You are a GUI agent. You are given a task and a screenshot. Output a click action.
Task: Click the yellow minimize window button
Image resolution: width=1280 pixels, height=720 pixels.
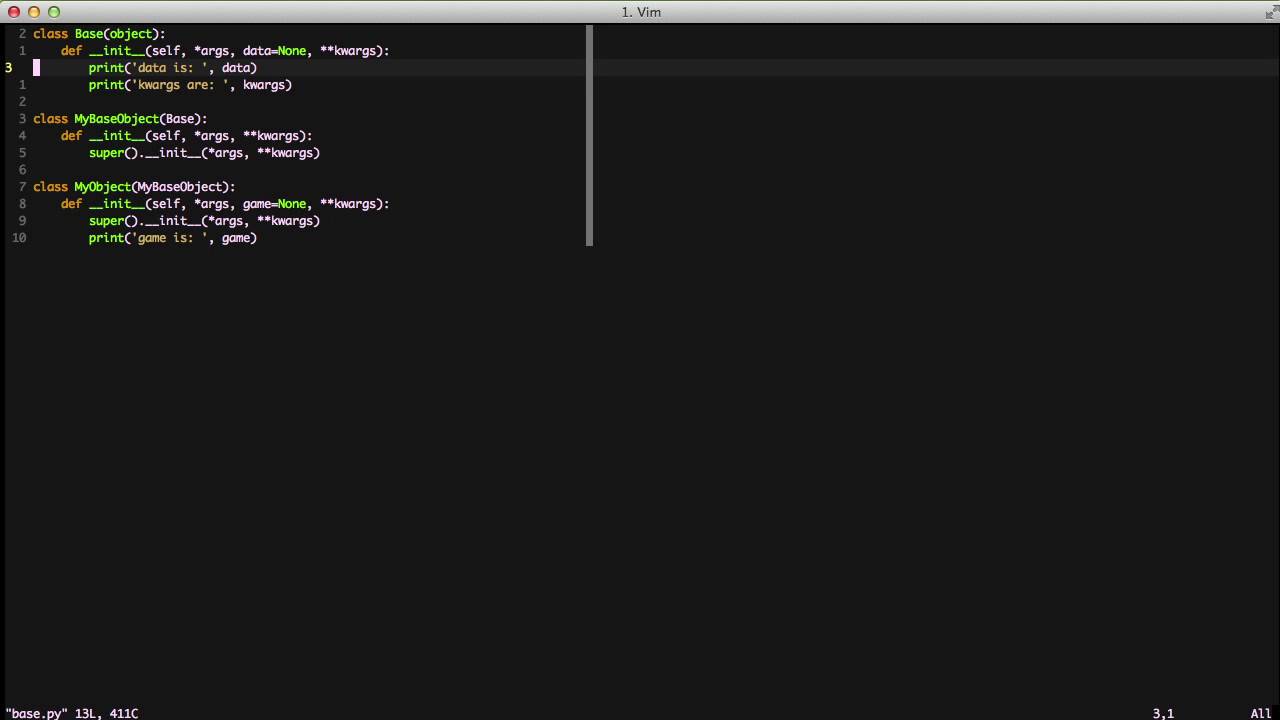tap(34, 12)
